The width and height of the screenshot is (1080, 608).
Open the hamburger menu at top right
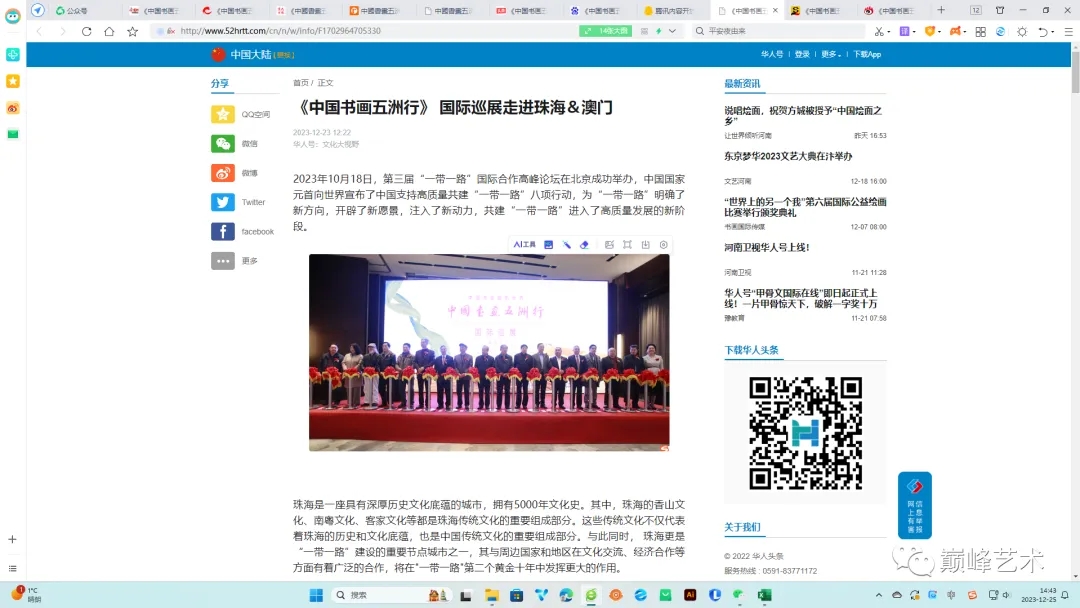click(x=1069, y=31)
